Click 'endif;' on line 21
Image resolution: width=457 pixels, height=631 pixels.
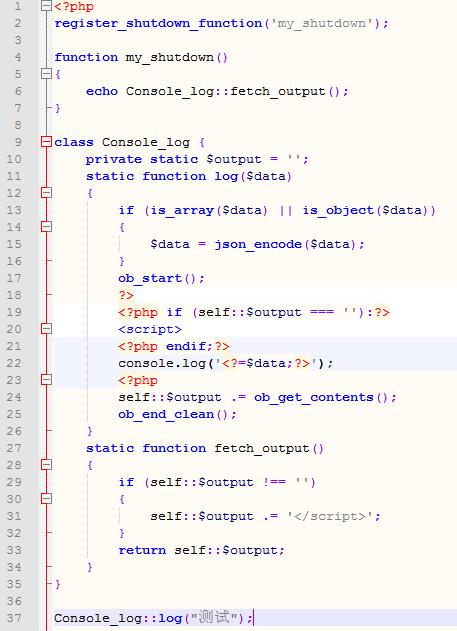click(189, 346)
